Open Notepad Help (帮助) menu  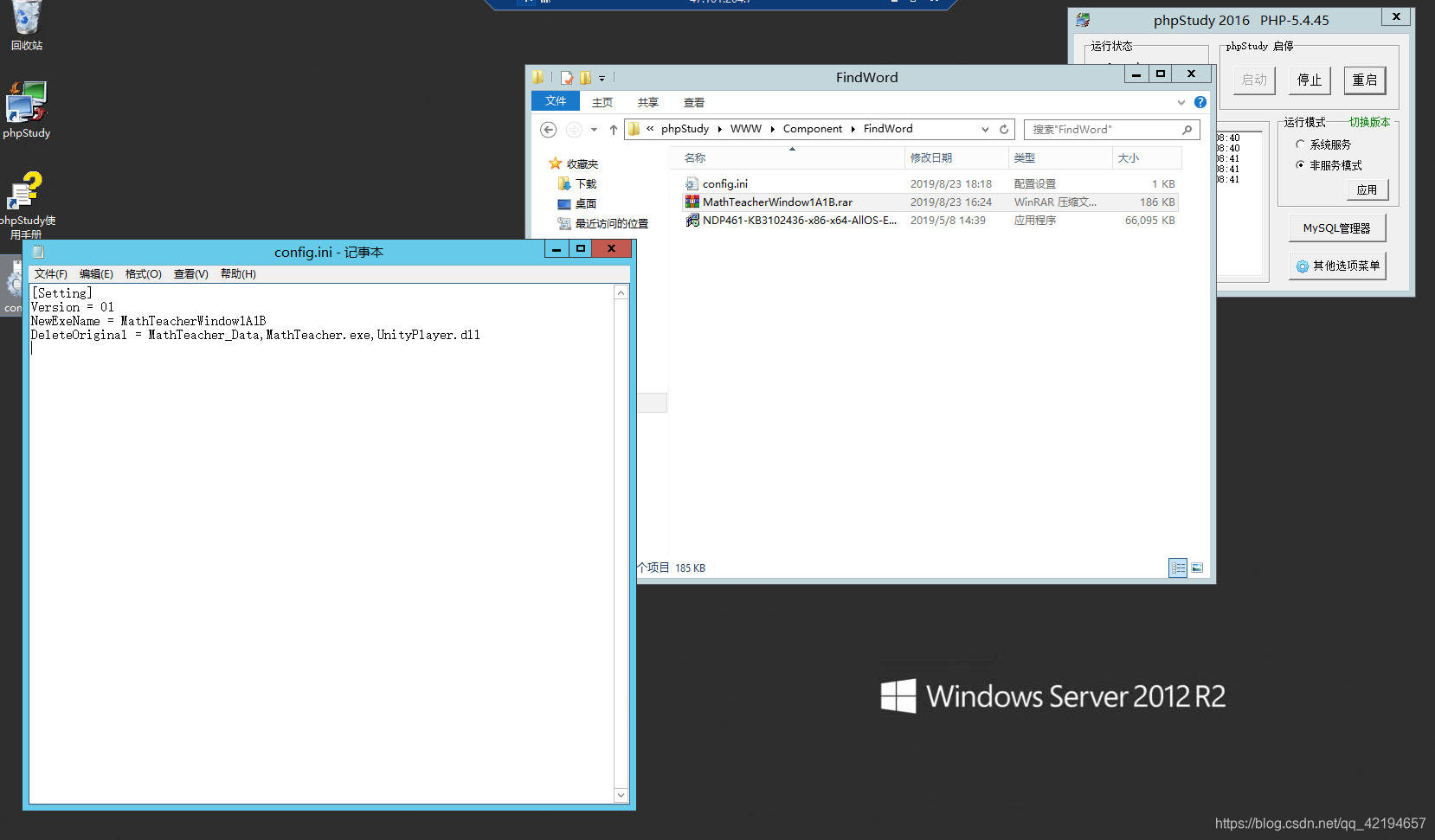click(238, 274)
